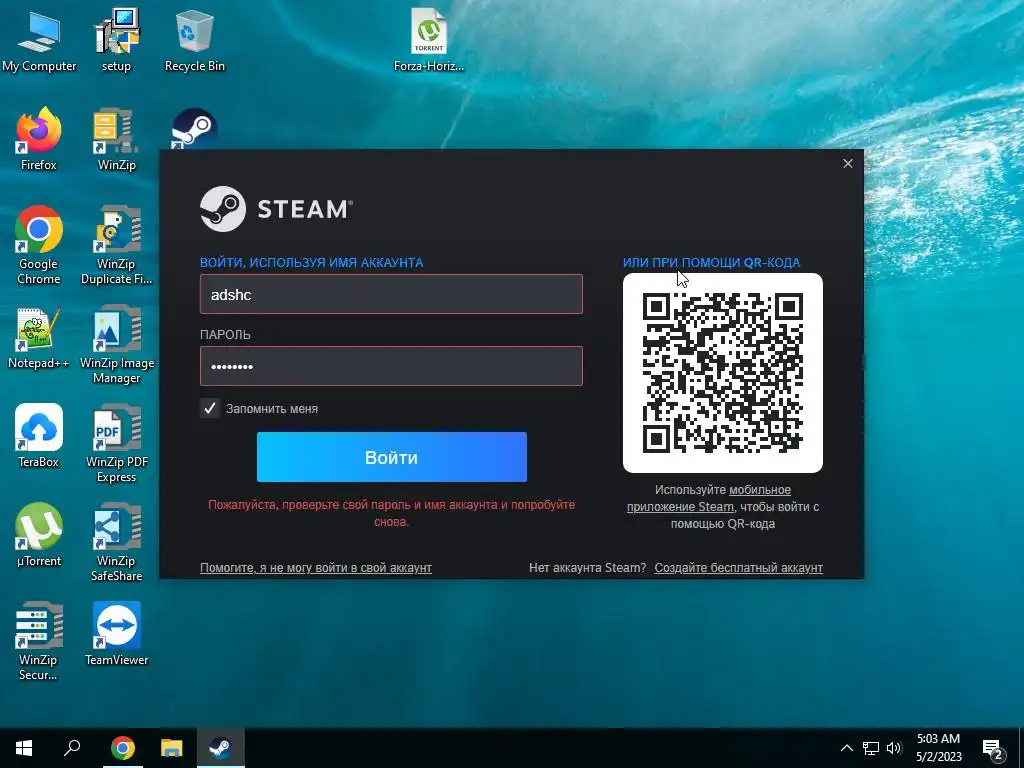Open WinZip Image Manager shortcut
Image resolution: width=1024 pixels, height=768 pixels.
116,344
